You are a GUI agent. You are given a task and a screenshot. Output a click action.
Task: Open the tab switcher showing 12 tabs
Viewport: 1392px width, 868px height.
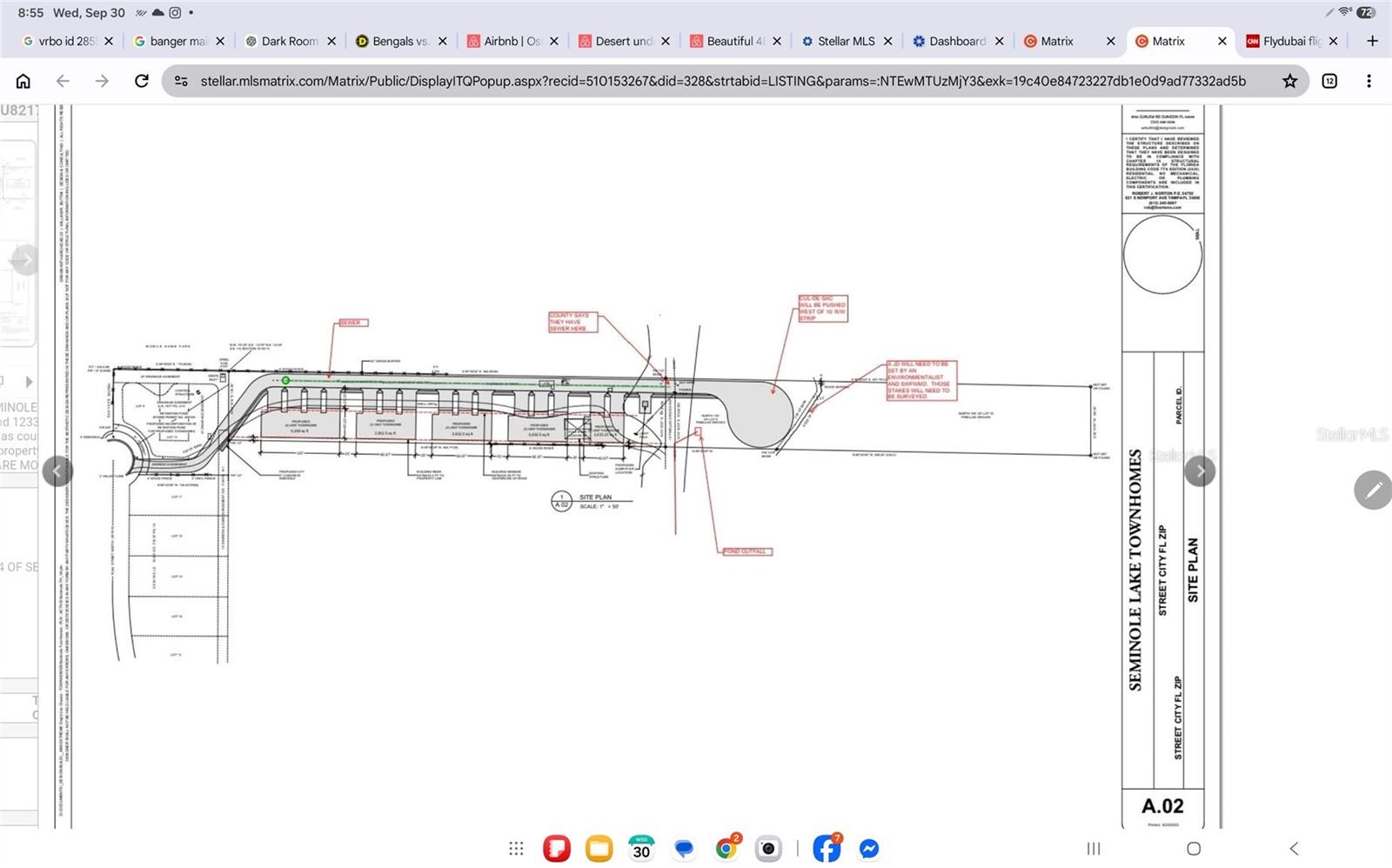[x=1329, y=81]
